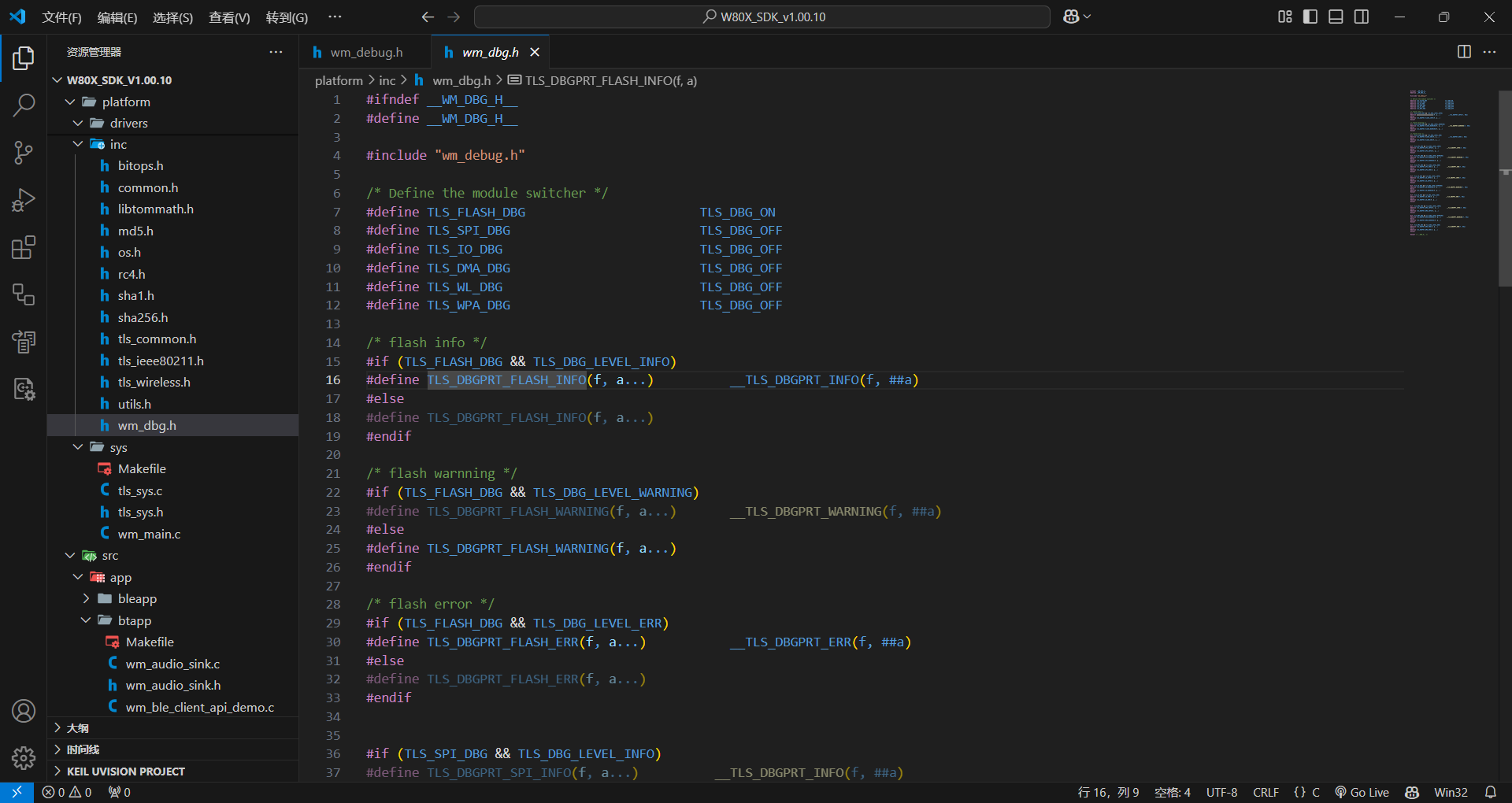Switch to the wm_debug.h tab
Viewport: 1512px width, 803px height.
[365, 52]
